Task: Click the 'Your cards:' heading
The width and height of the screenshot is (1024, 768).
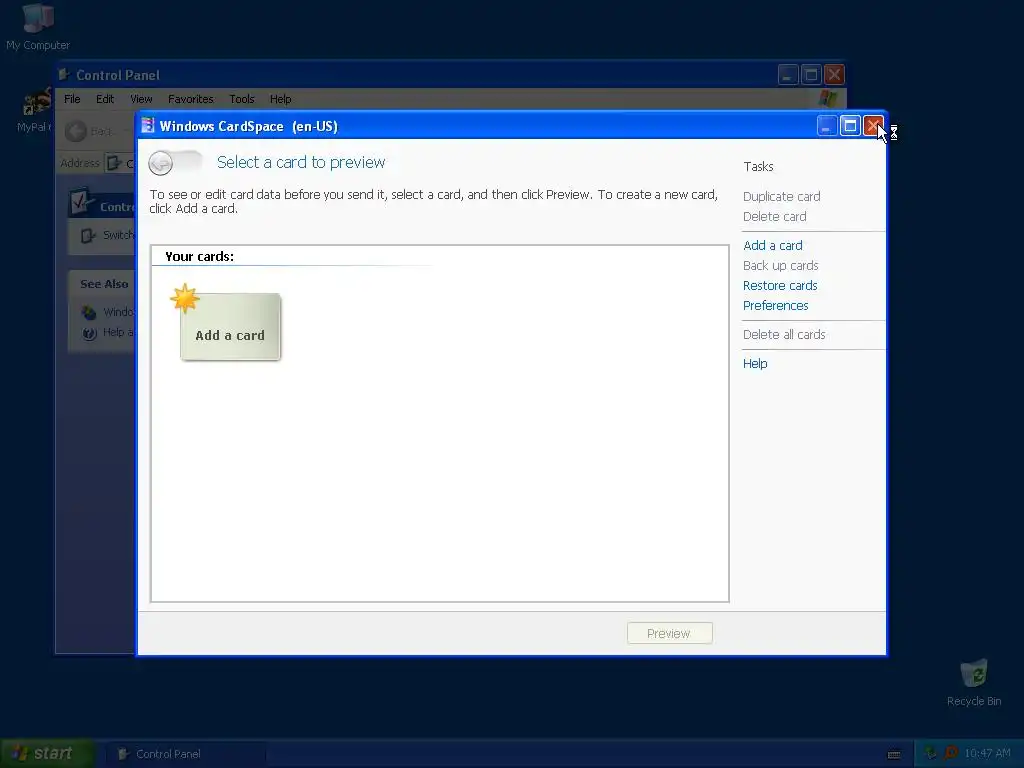Action: (x=199, y=257)
